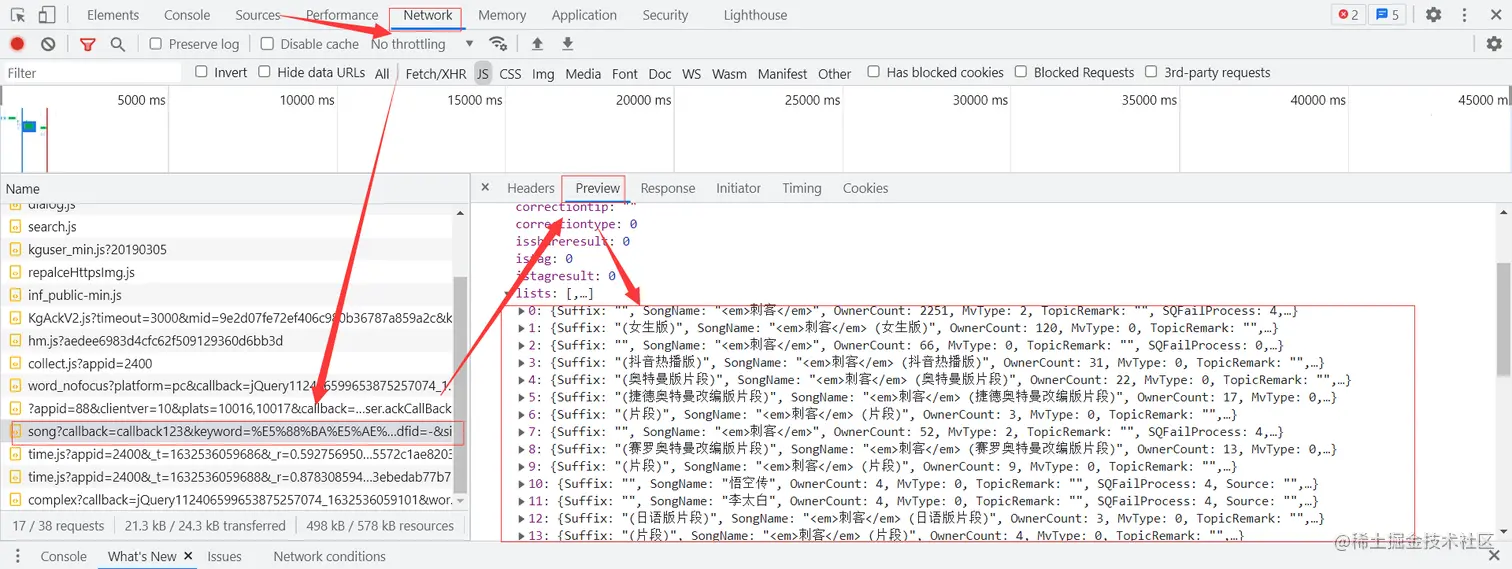Open DevTools settings gear
The width and height of the screenshot is (1512, 569).
pyautogui.click(x=1433, y=15)
